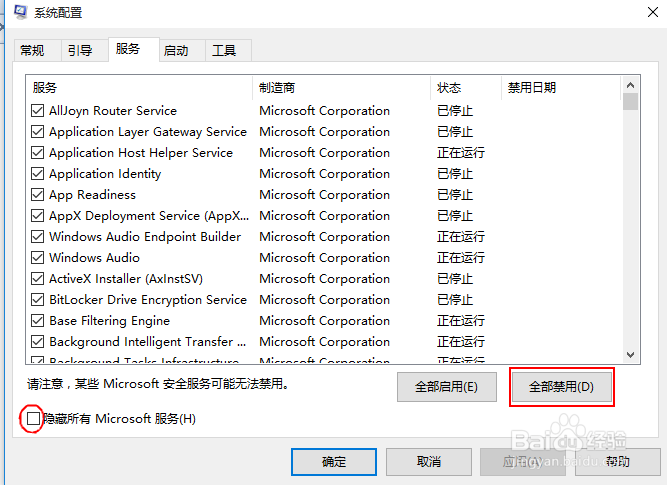This screenshot has height=485, width=667.
Task: Open the 引导 tab
Action: (80, 51)
